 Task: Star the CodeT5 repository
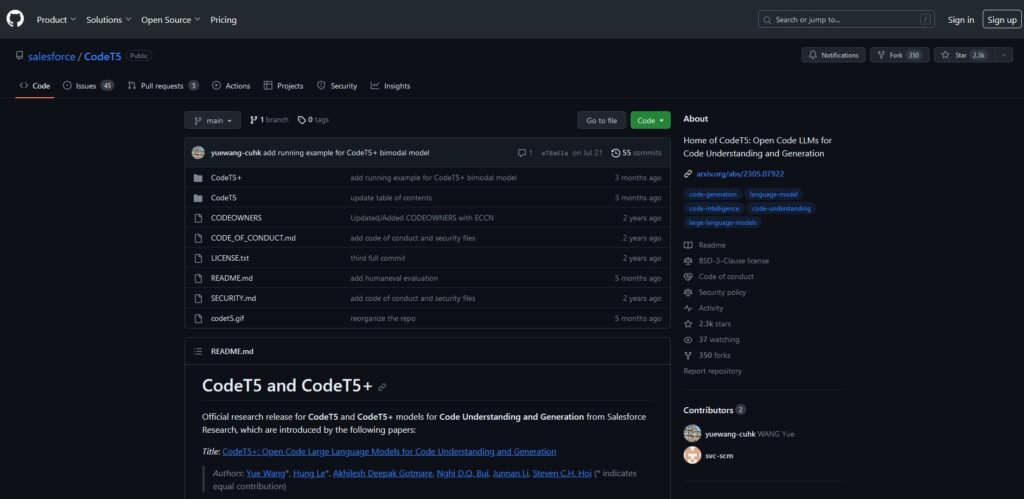(959, 55)
